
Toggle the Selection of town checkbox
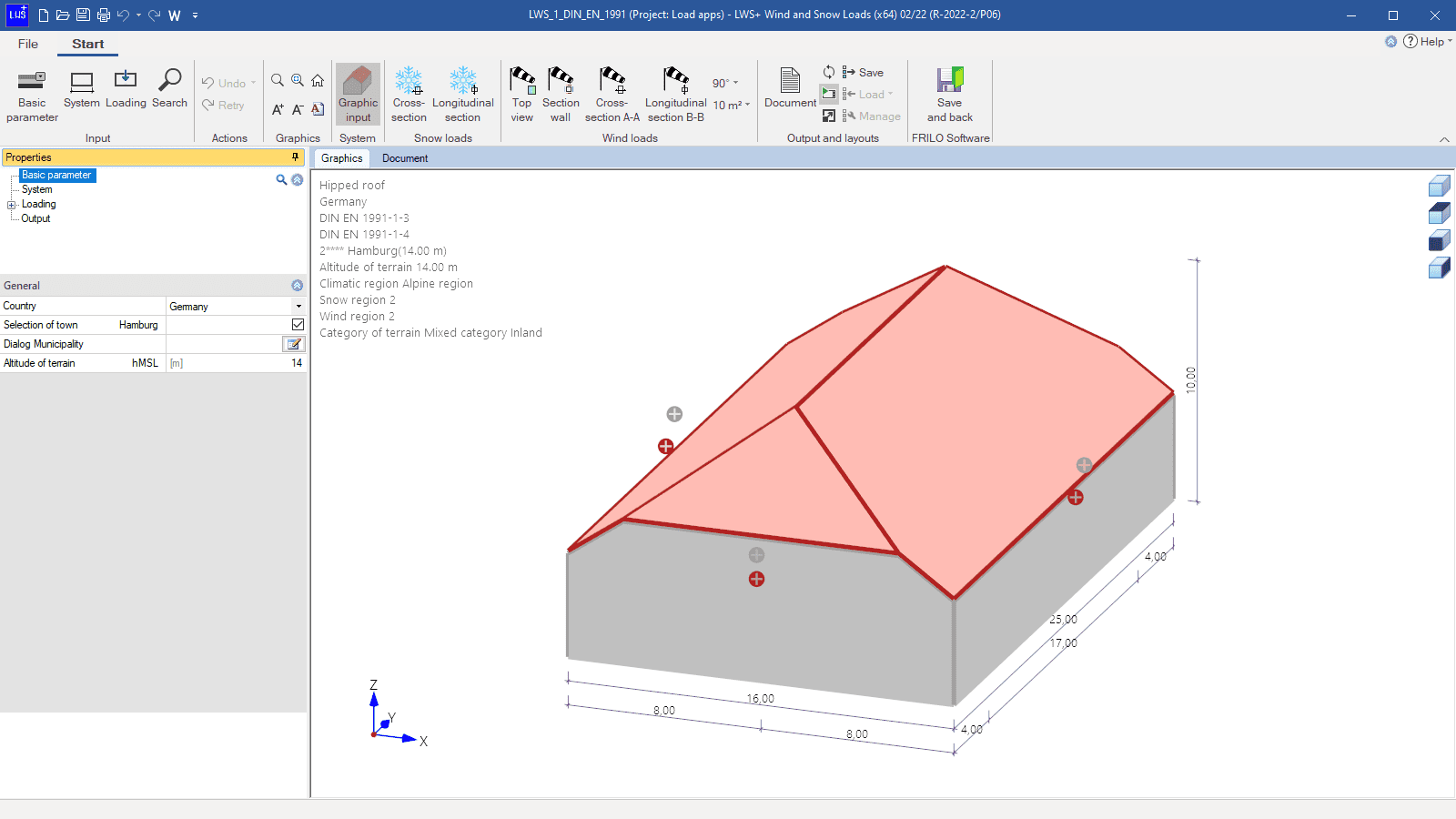[x=298, y=325]
